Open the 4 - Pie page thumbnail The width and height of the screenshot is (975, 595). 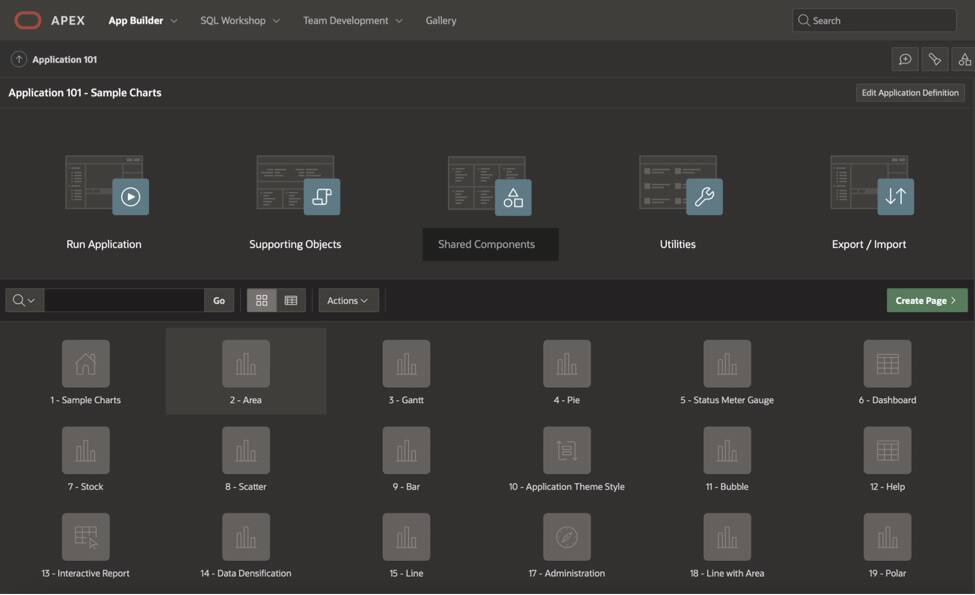tap(567, 363)
